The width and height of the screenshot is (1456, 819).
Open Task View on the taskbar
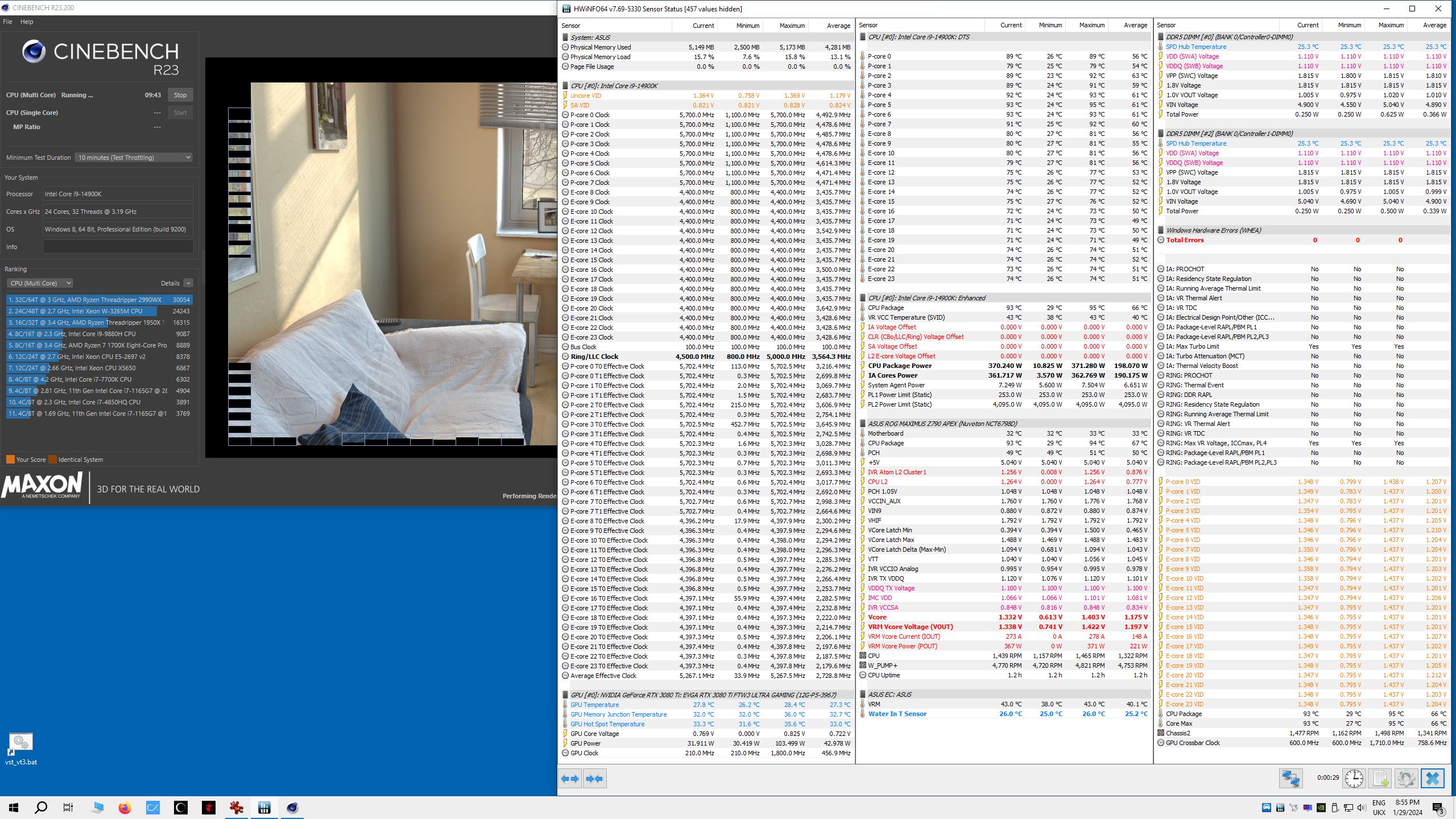[x=68, y=808]
